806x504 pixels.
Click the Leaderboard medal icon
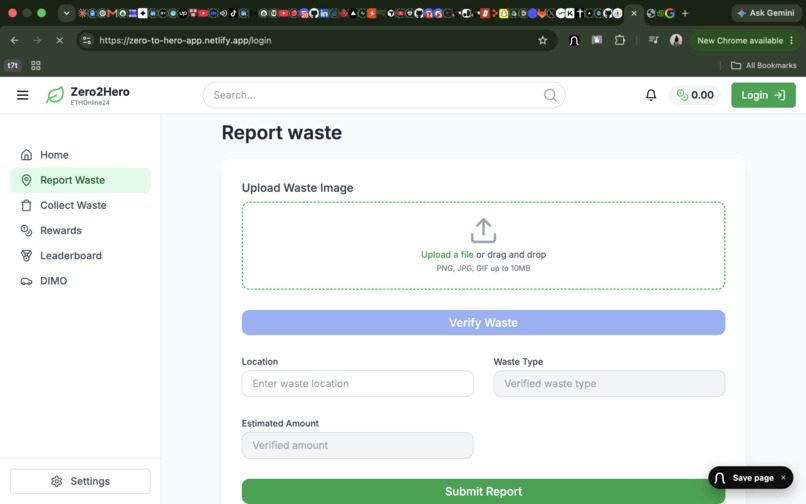point(26,256)
